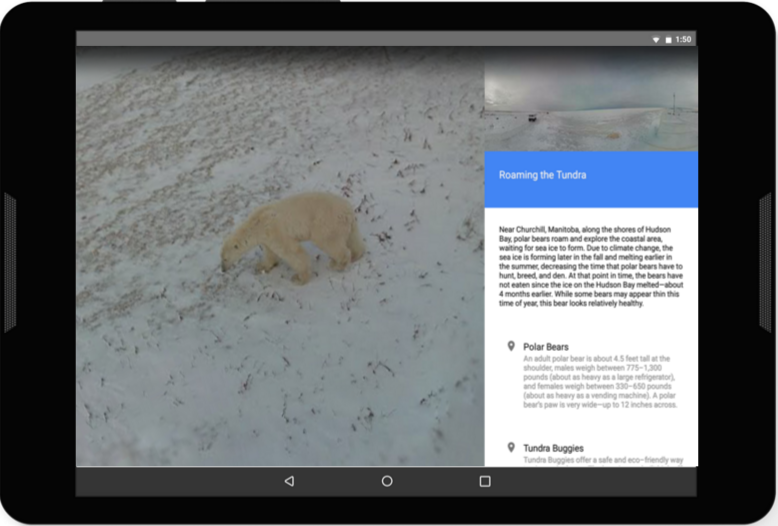Tap the Roaming the Tundra blue header
Image resolution: width=778 pixels, height=526 pixels.
(591, 175)
